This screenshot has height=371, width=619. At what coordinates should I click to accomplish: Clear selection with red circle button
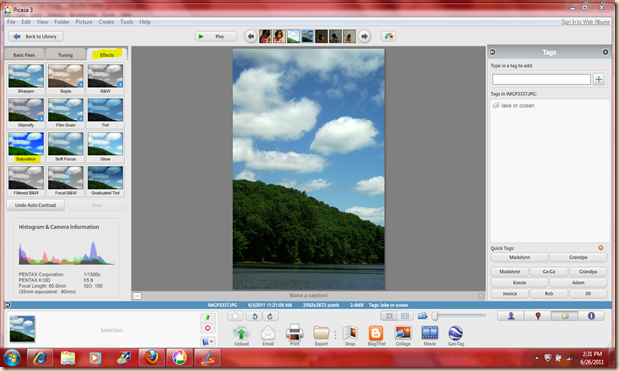pyautogui.click(x=208, y=328)
